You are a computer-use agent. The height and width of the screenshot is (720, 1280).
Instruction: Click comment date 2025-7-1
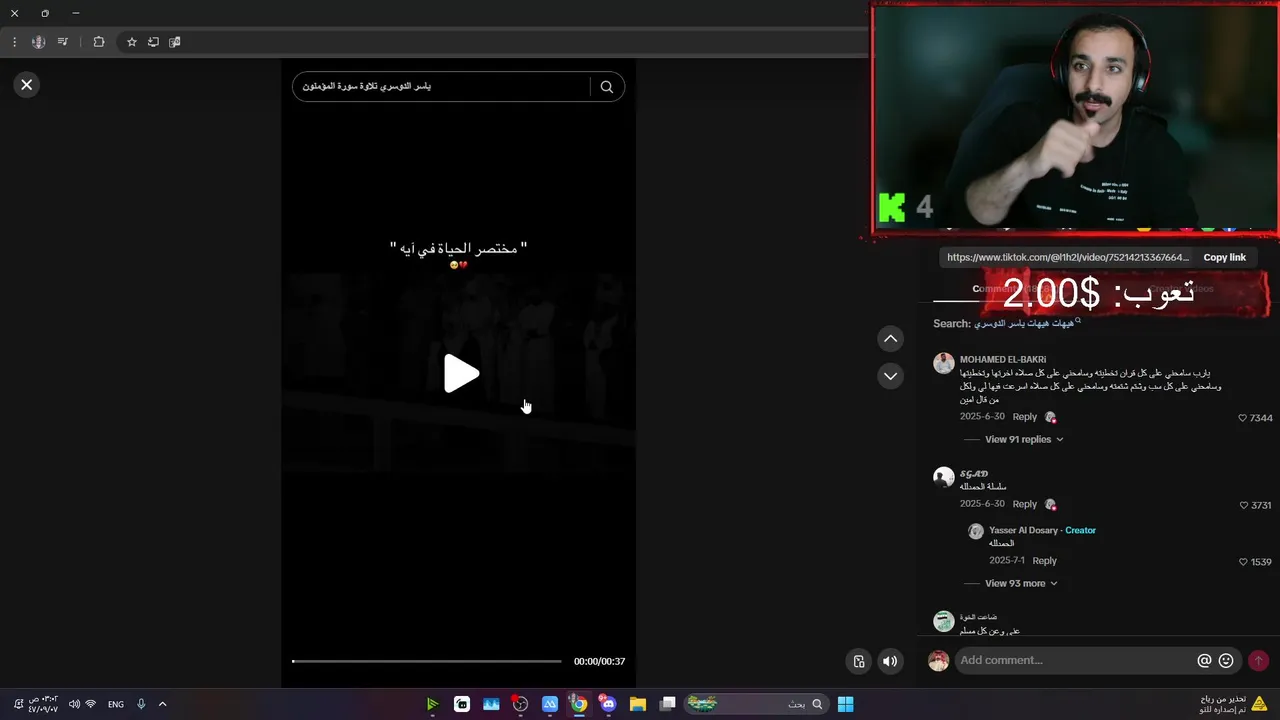point(1007,561)
